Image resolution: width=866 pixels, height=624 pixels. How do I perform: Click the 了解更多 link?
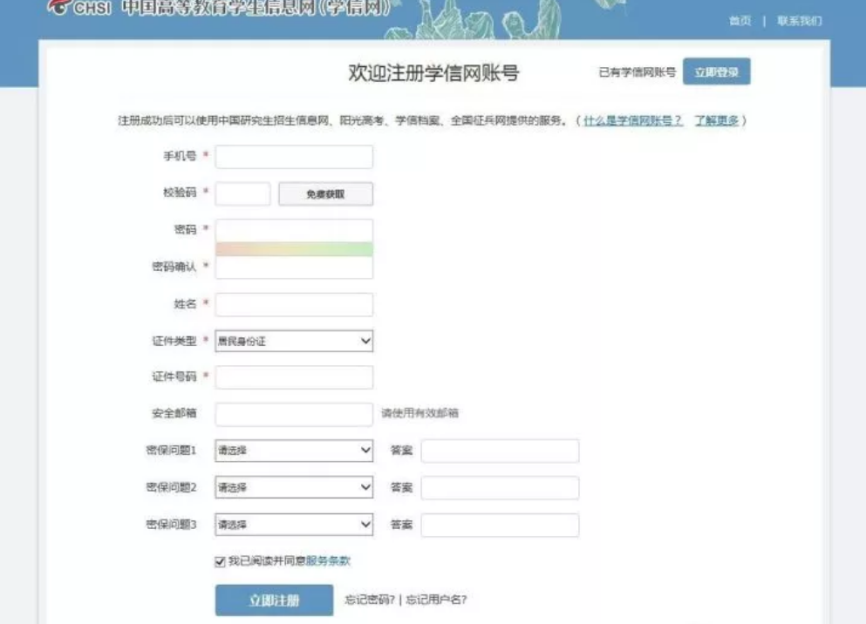pos(717,121)
